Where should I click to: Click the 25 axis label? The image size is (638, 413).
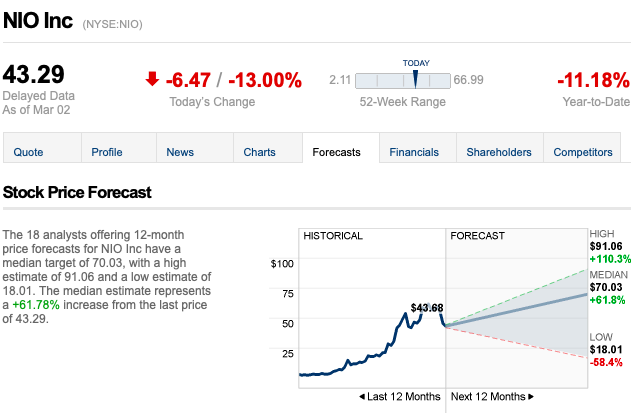(x=288, y=353)
